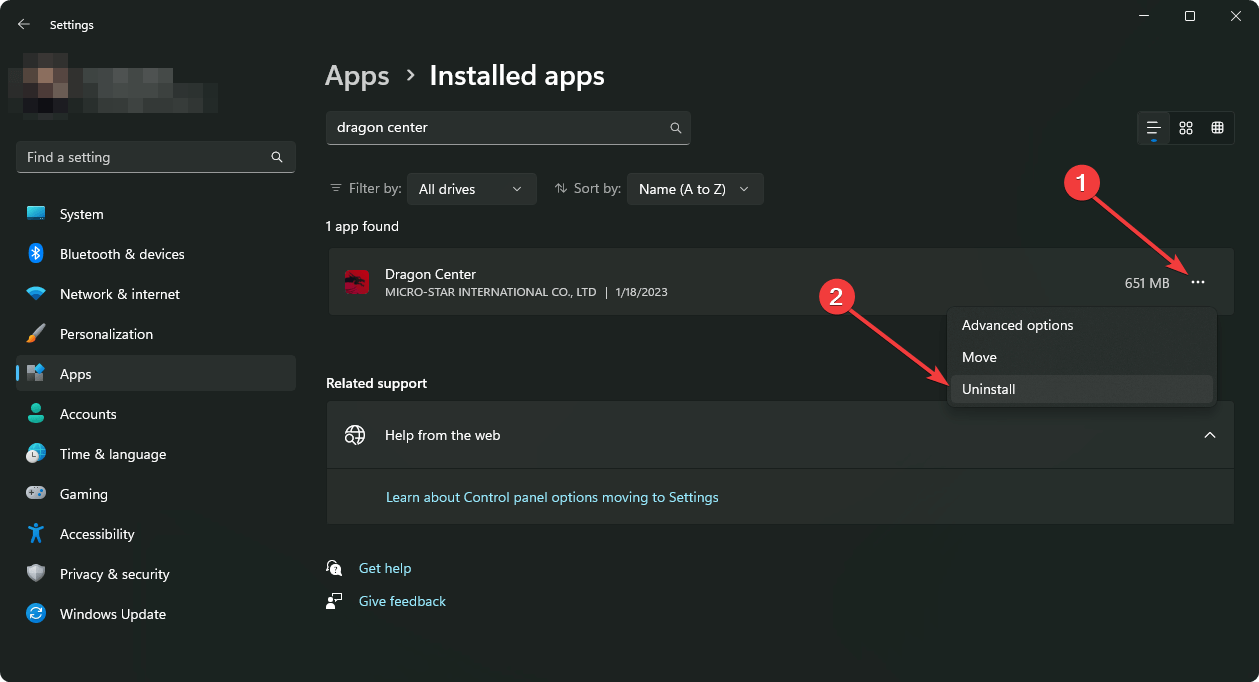Click the user profile picture
Screen dimensions: 1259x682
click(46, 86)
